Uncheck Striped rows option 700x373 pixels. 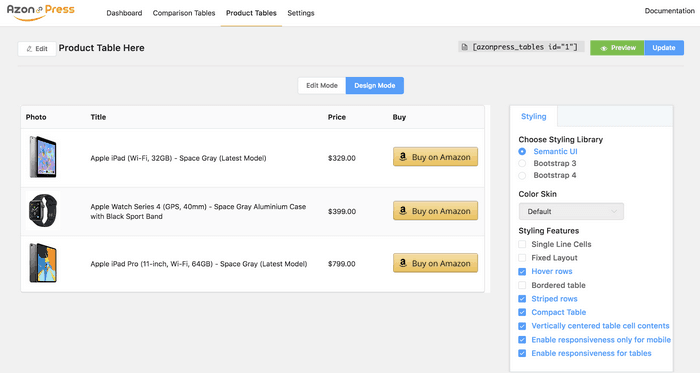522,298
